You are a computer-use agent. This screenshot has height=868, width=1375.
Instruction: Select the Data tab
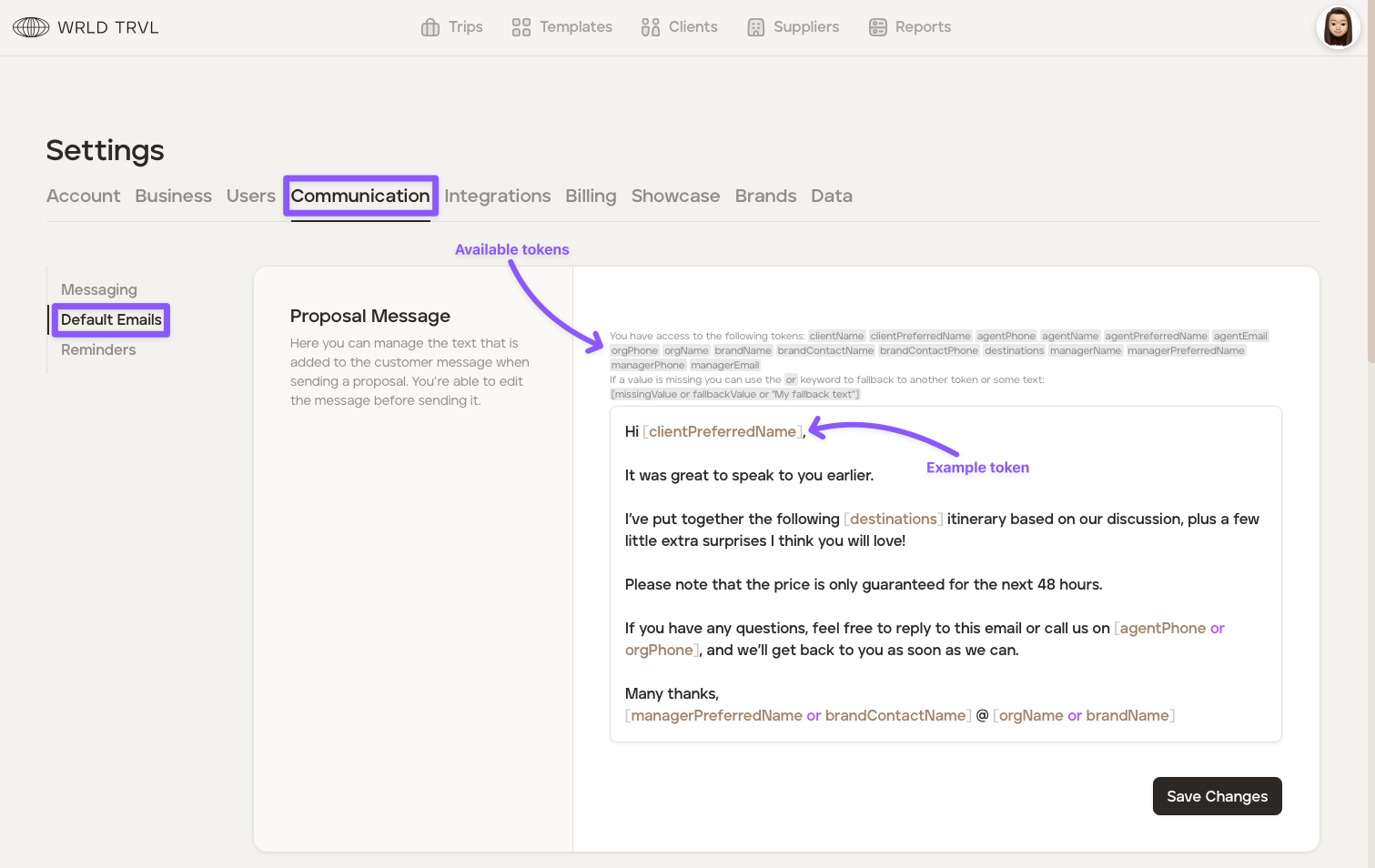(831, 196)
